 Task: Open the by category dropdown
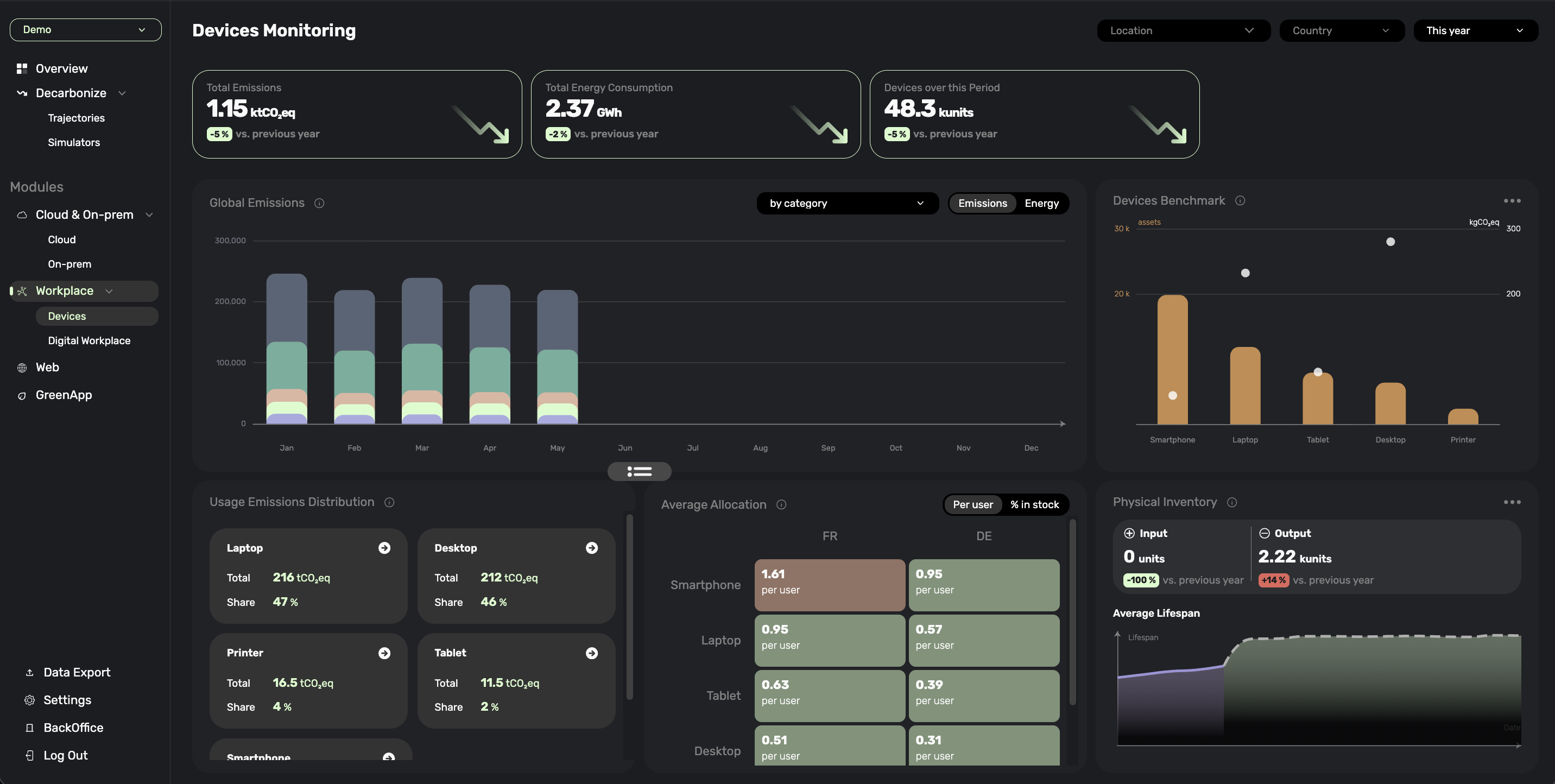point(848,204)
